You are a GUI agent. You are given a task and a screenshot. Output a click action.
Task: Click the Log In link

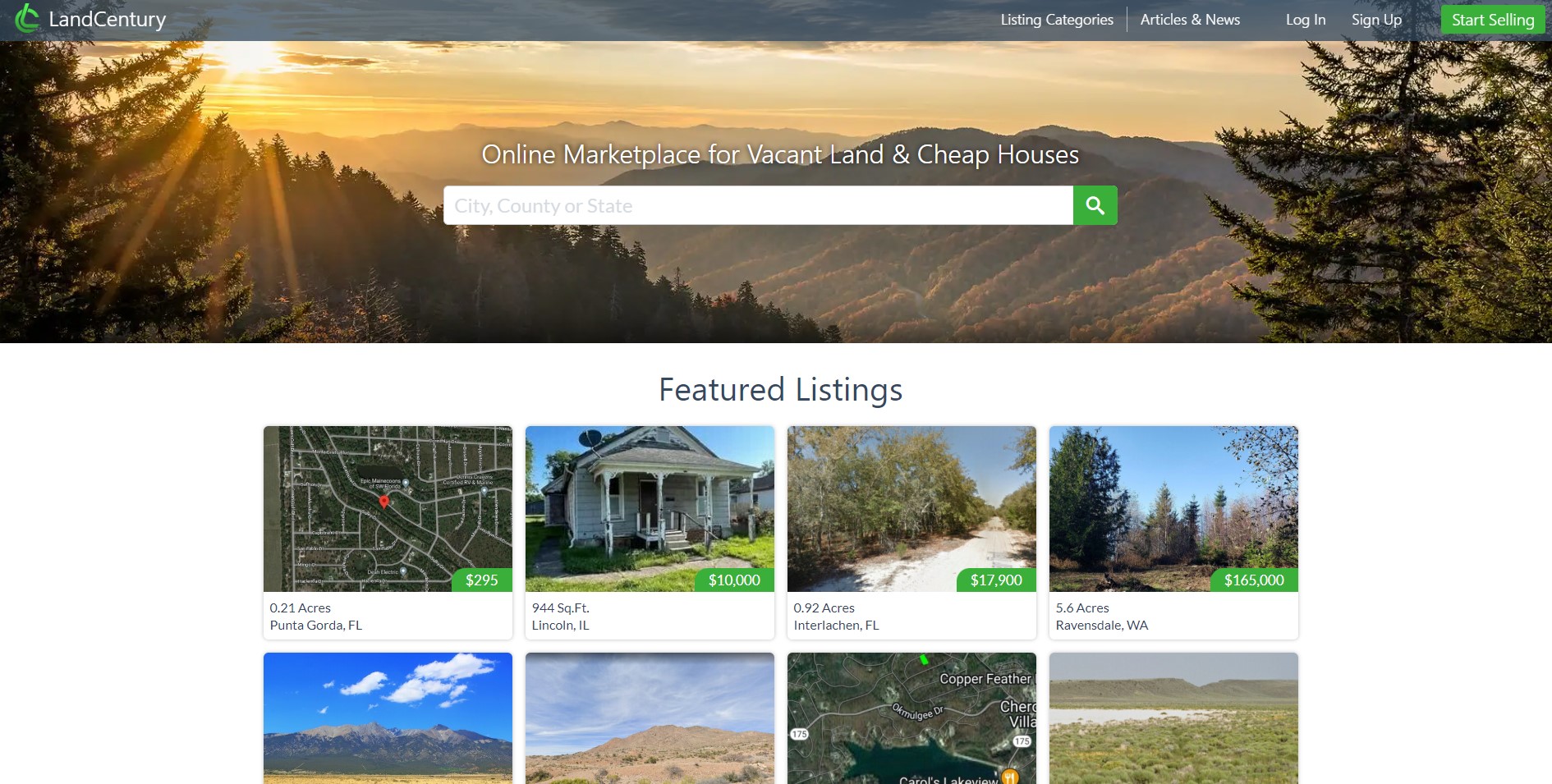tap(1306, 20)
